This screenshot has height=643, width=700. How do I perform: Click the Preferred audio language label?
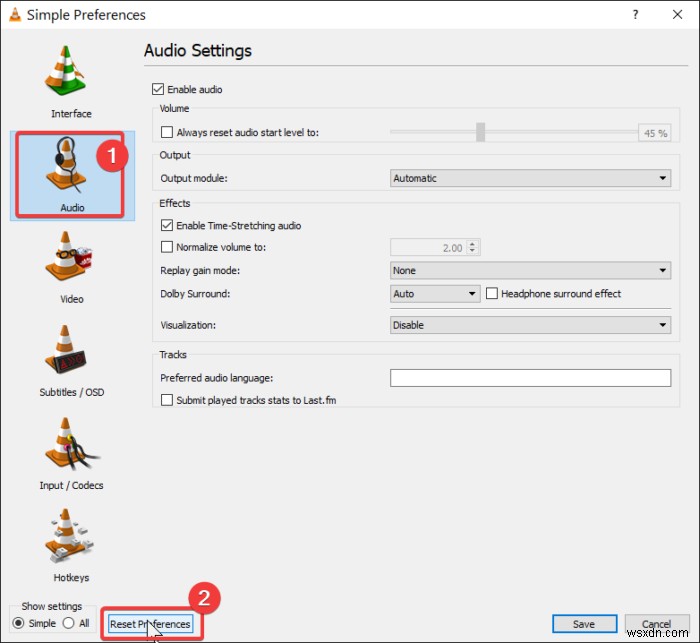pos(217,378)
